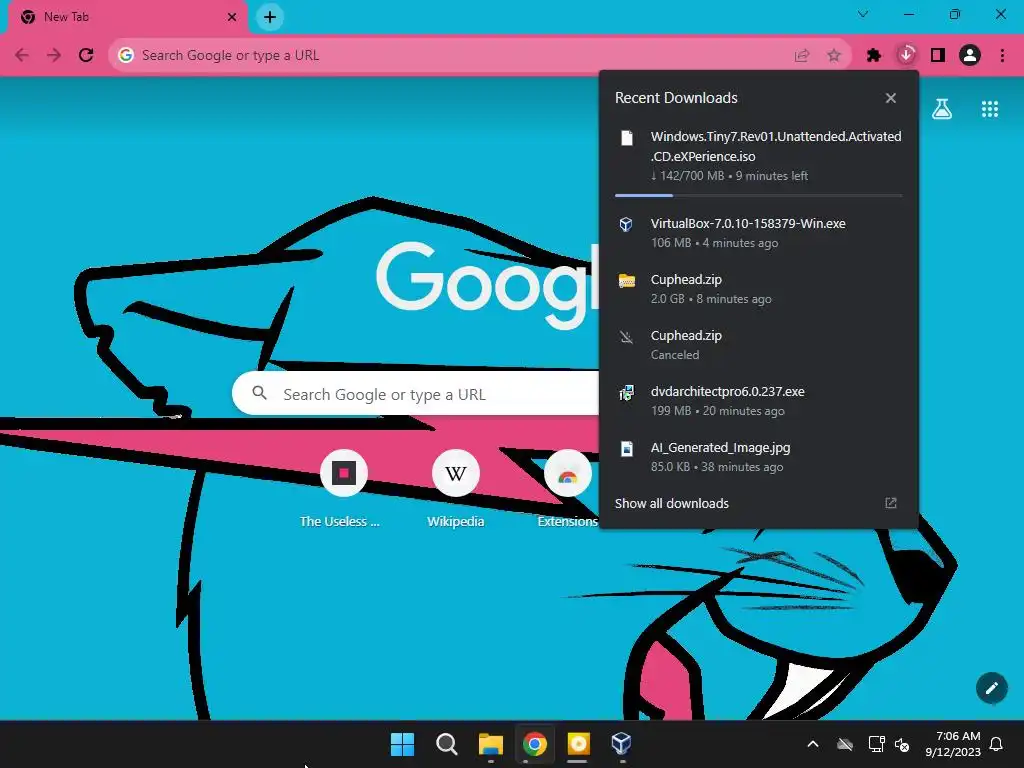
Task: Open VirtualBox from the taskbar
Action: 622,744
